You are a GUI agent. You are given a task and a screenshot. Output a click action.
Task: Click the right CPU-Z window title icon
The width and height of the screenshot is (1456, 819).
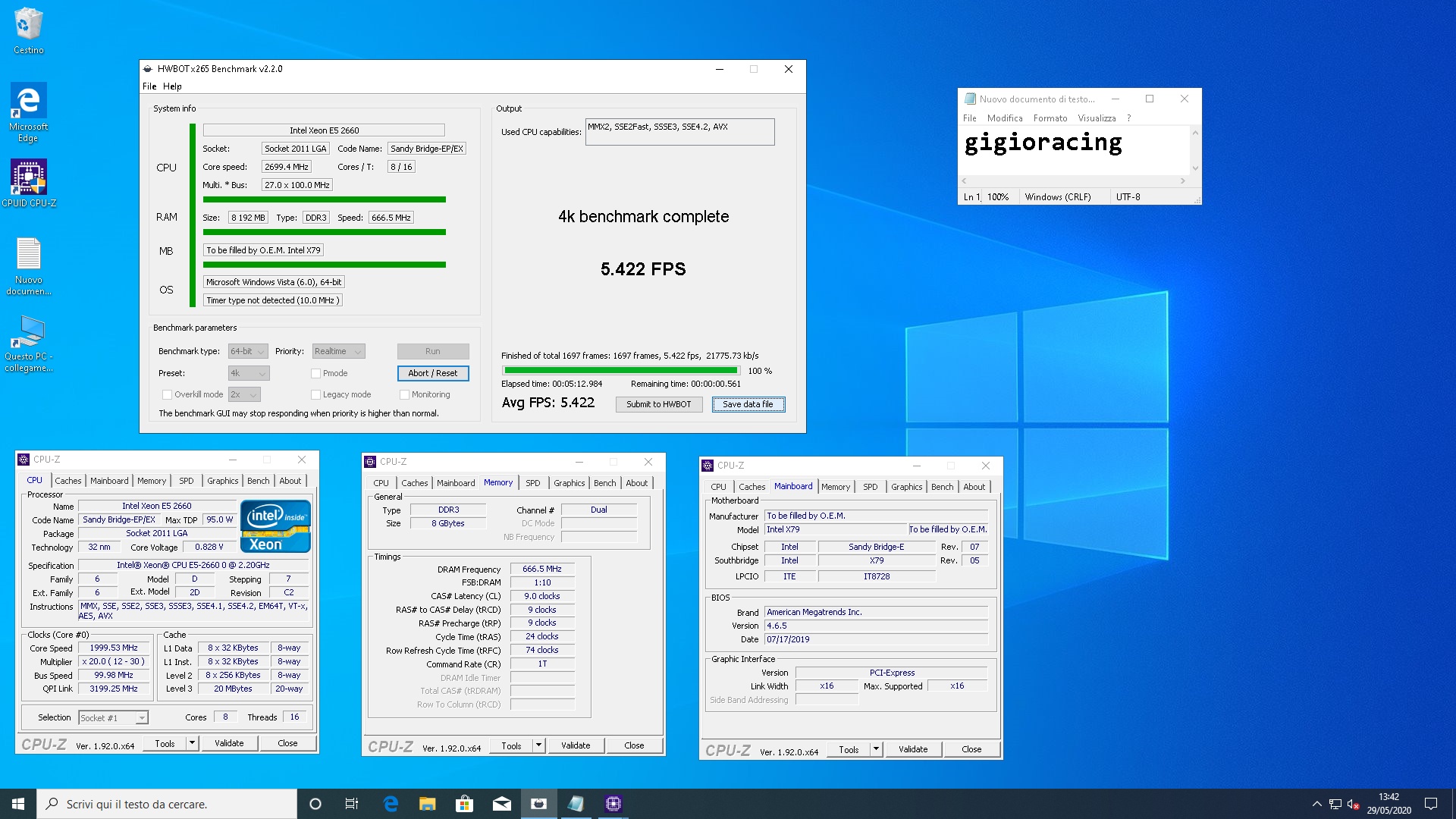pyautogui.click(x=708, y=466)
